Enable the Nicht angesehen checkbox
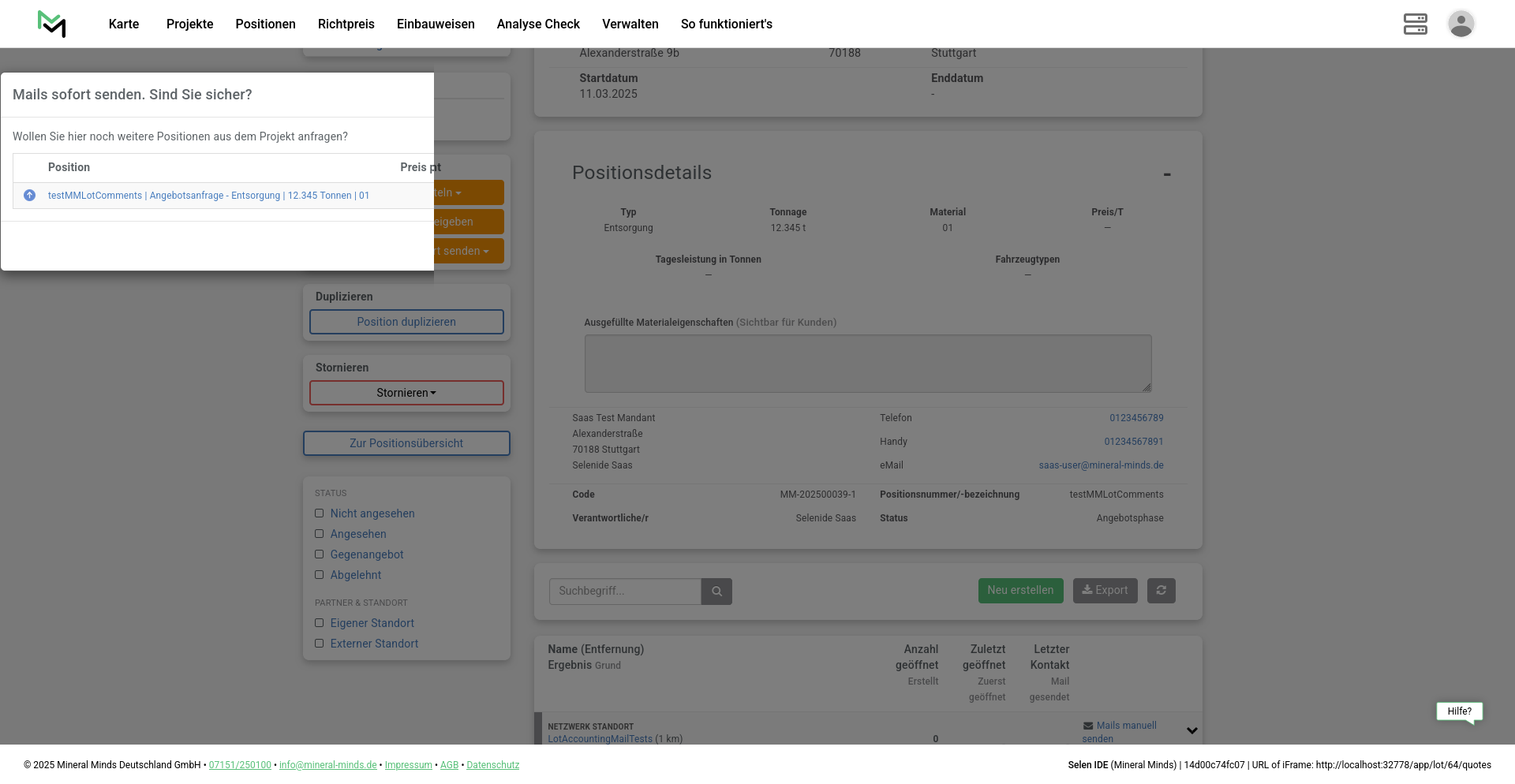 pos(320,513)
